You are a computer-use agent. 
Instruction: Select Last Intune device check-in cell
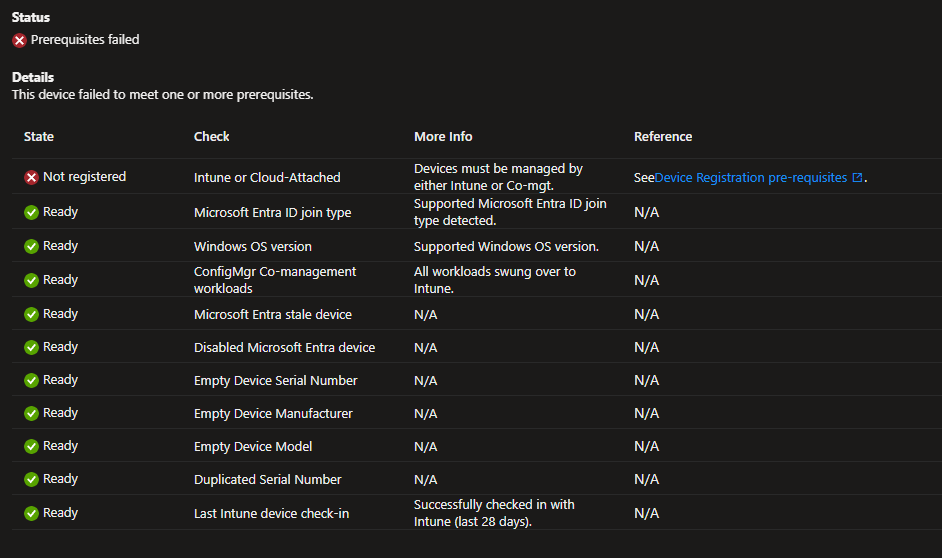point(272,514)
